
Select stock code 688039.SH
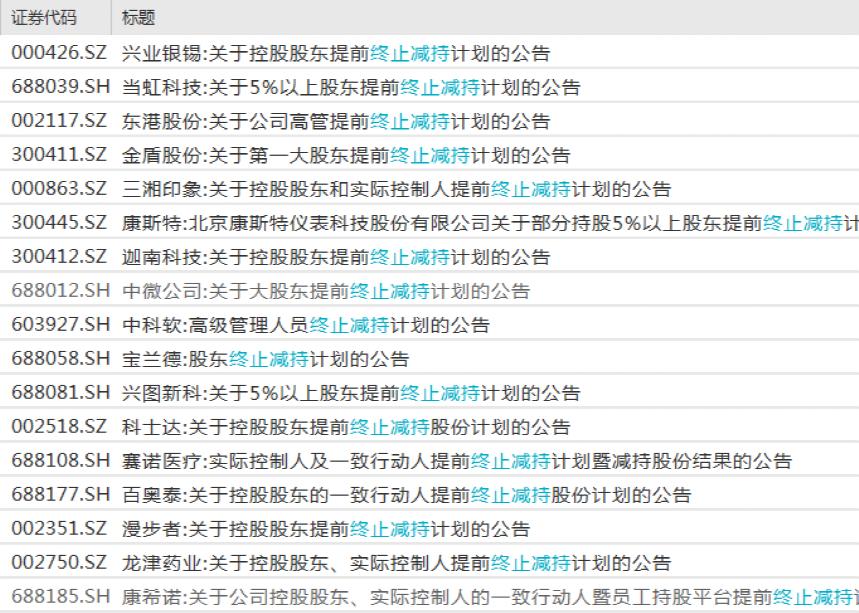tap(60, 87)
